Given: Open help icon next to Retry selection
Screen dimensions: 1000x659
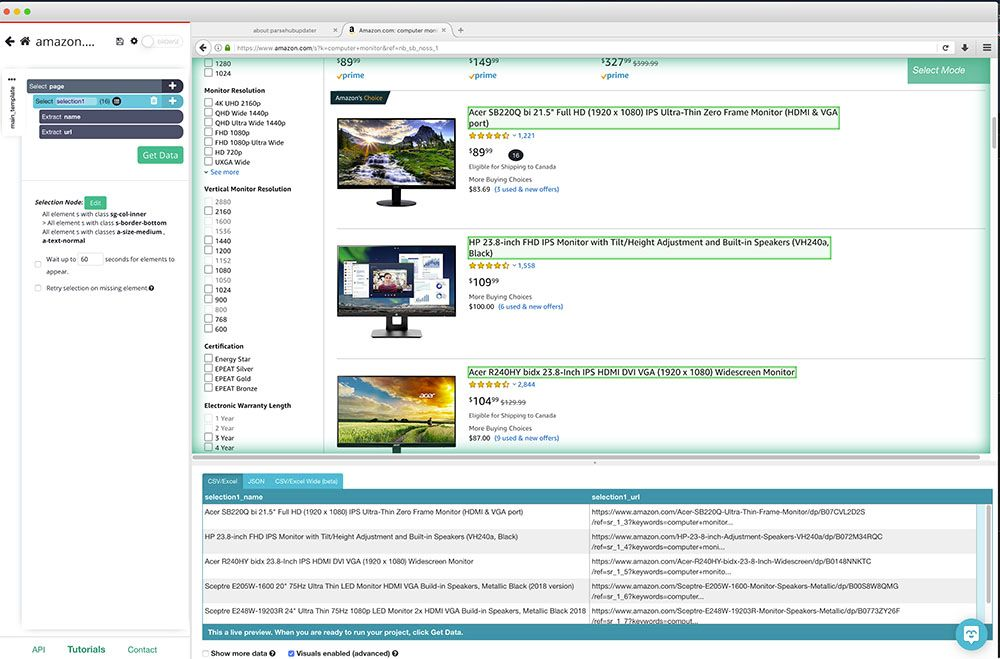Looking at the screenshot, I should [x=151, y=288].
